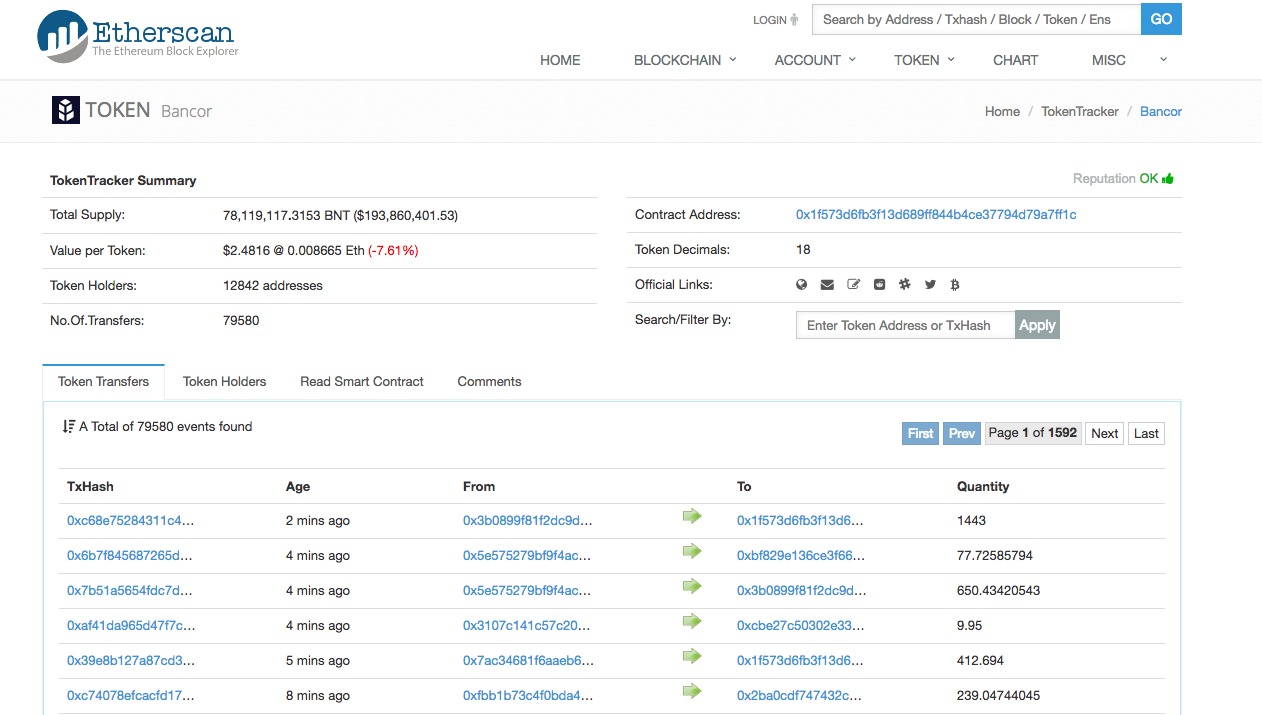Switch to Token Holders tab
The image size is (1262, 715).
coord(225,382)
